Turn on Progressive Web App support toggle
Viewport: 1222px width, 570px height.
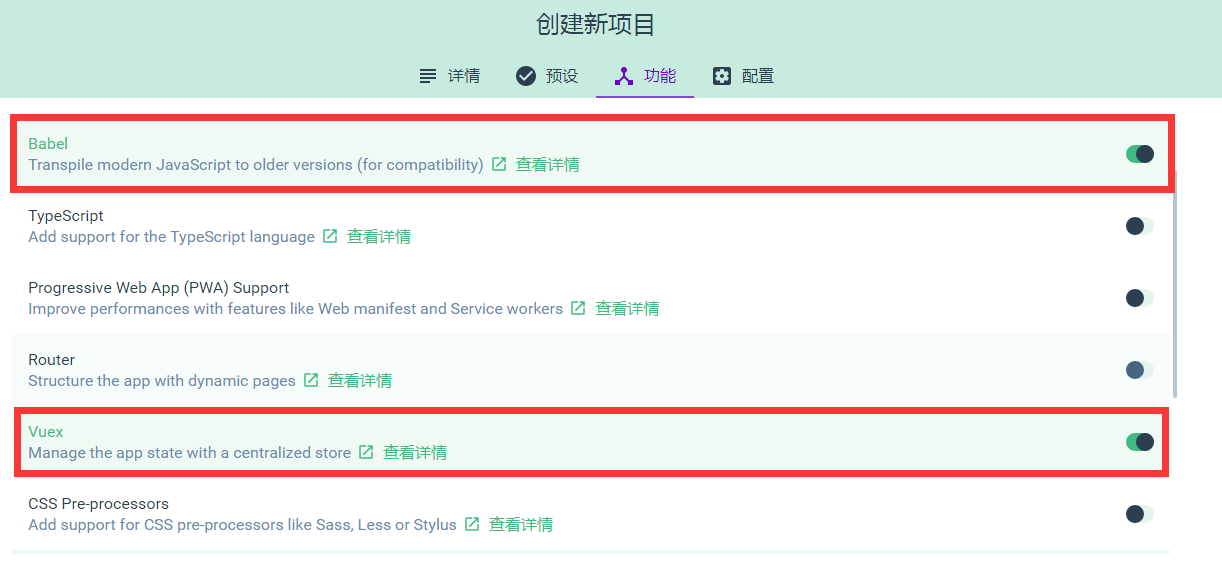pyautogui.click(x=1139, y=298)
